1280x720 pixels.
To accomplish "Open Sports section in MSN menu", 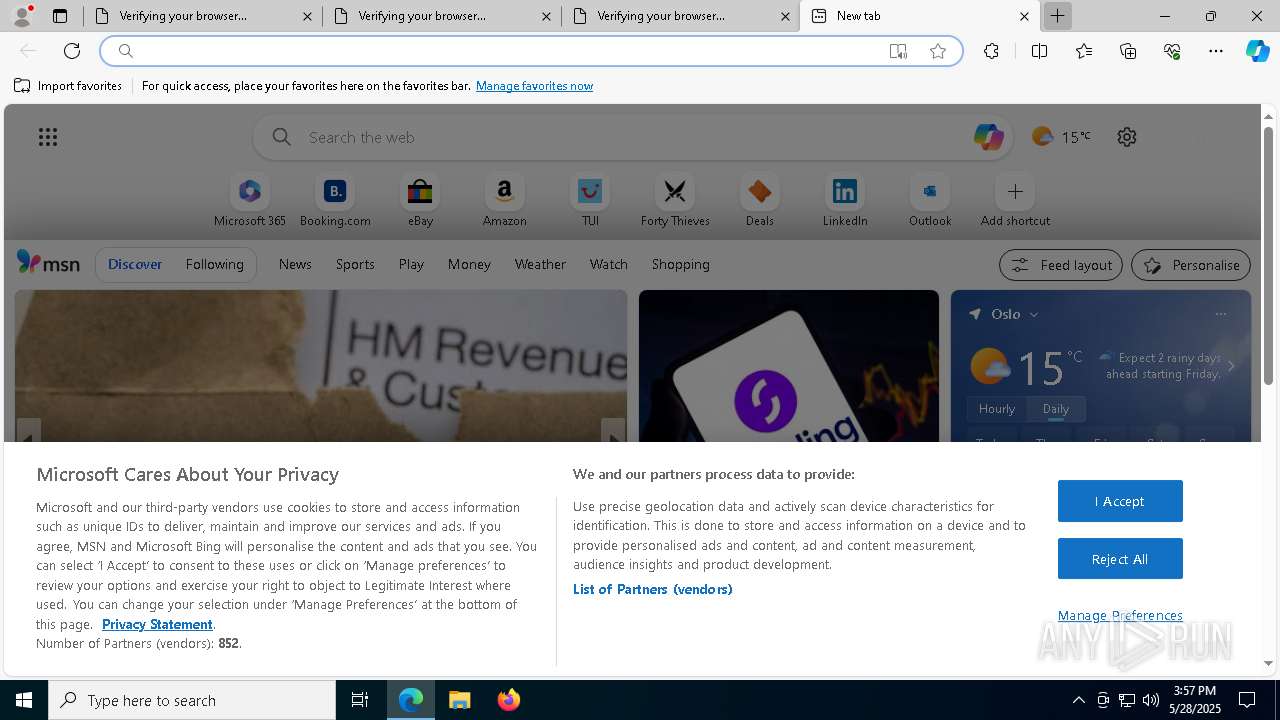I will coord(355,264).
